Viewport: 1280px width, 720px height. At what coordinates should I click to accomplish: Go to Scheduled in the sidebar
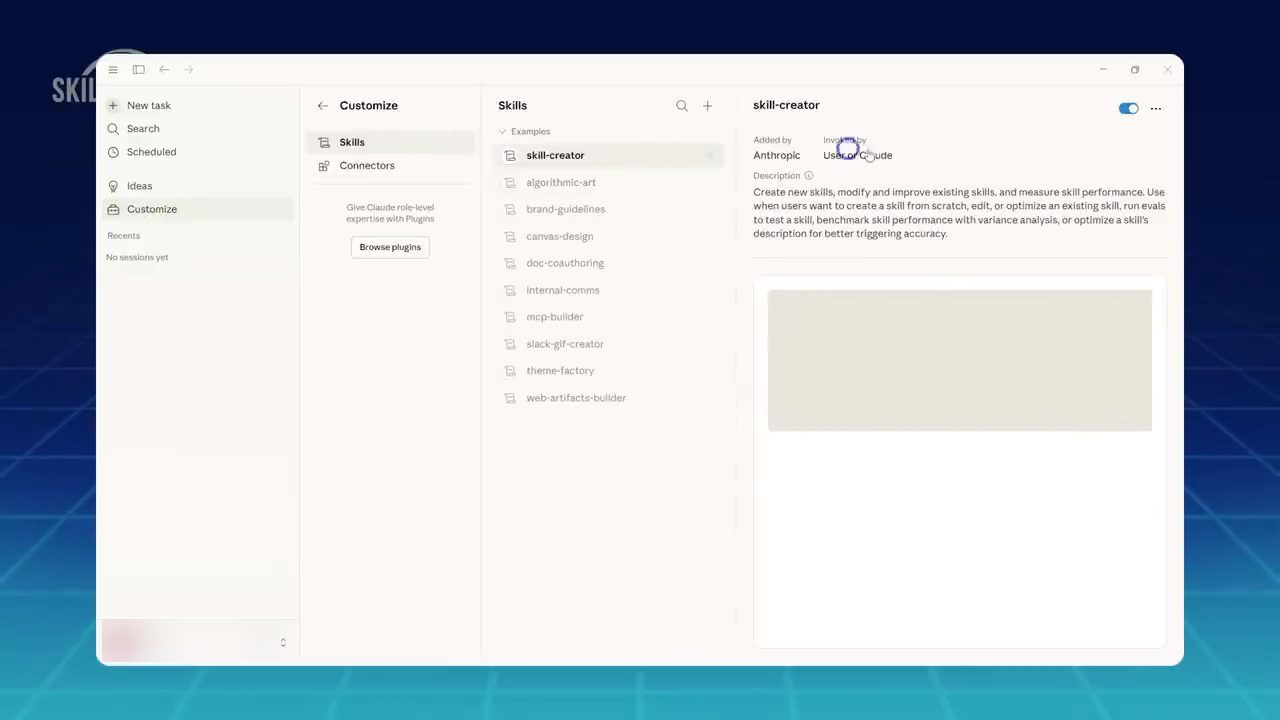click(196, 152)
